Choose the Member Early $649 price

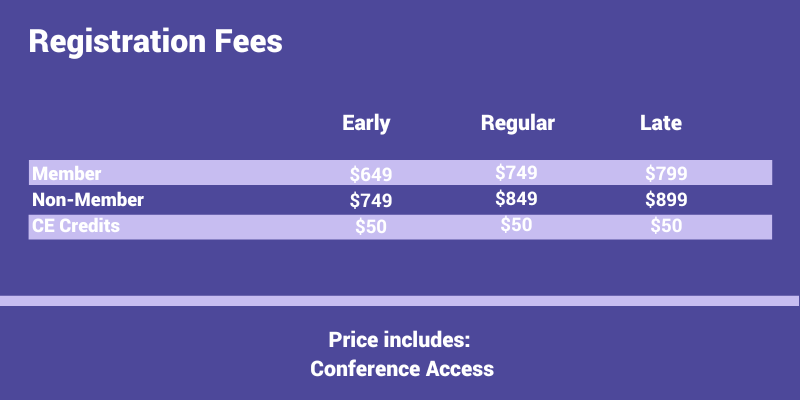(371, 174)
